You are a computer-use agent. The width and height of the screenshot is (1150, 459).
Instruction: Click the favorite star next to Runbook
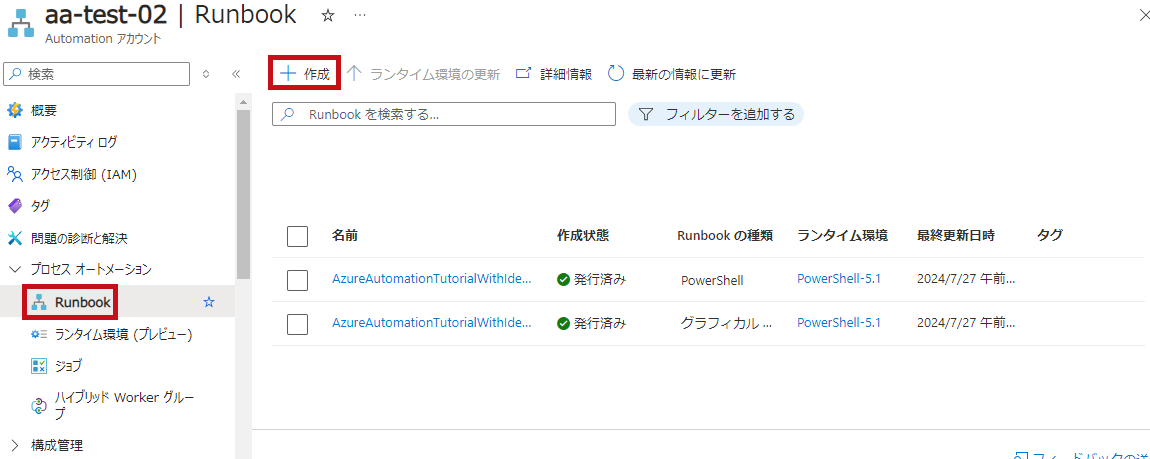click(209, 302)
